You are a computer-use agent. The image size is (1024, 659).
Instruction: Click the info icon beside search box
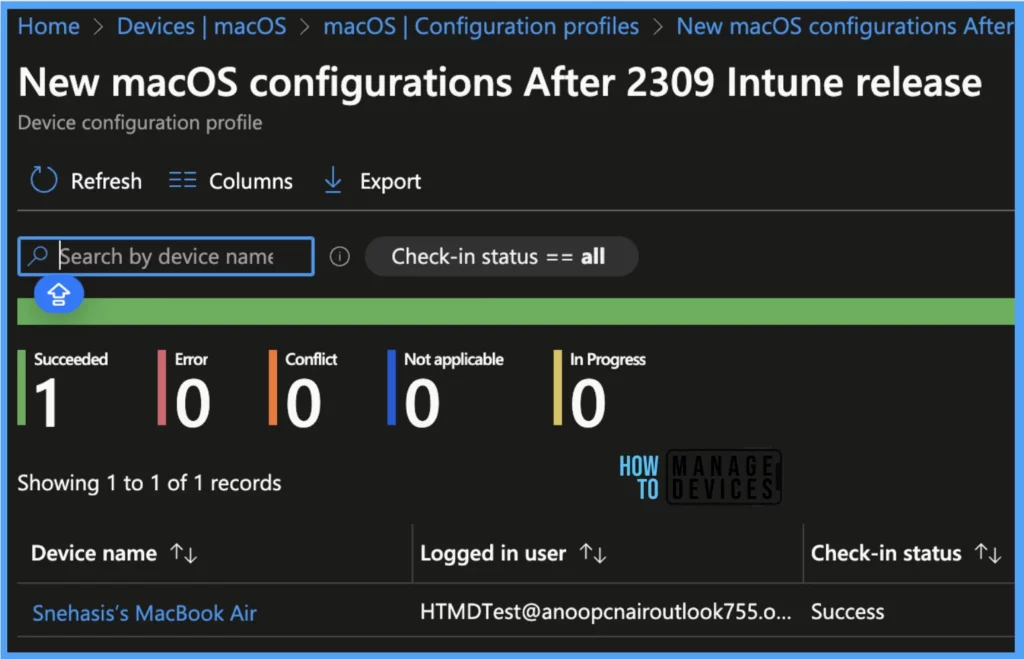point(340,256)
